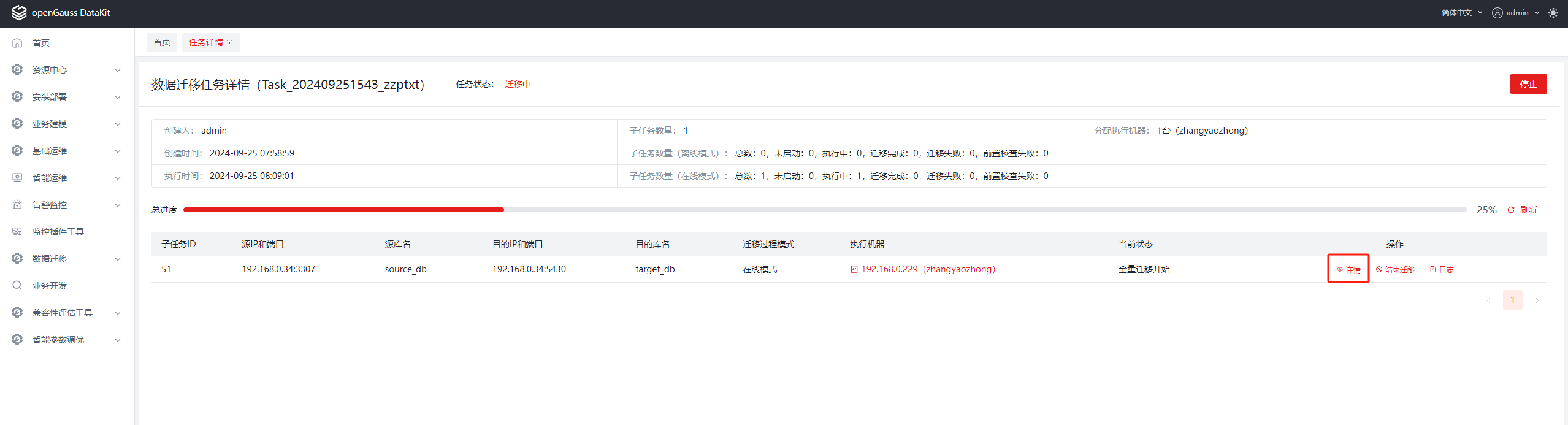Click the 总进度 progress bar

coord(824,210)
